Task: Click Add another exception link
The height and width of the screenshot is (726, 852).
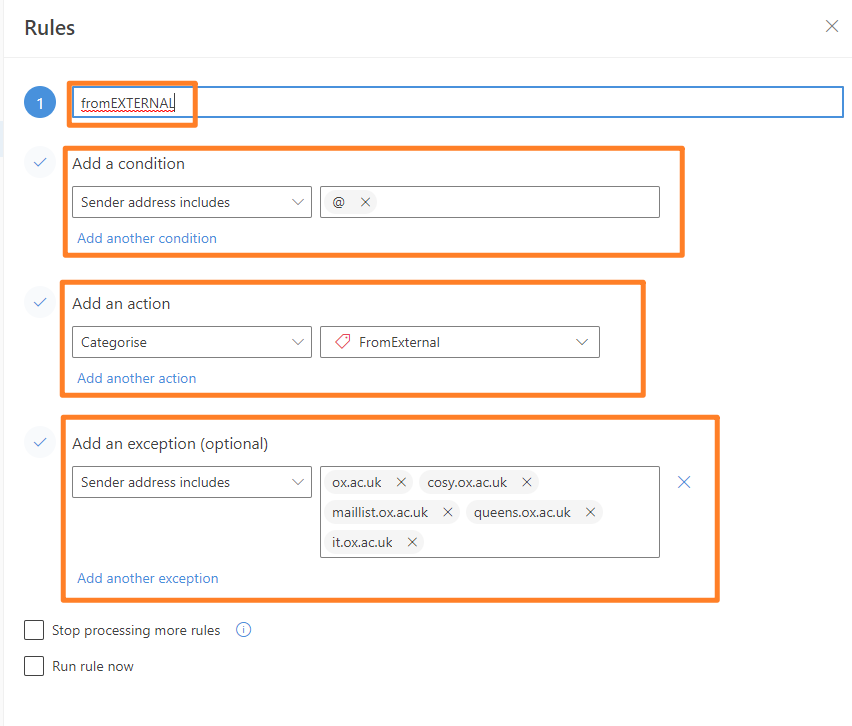Action: 148,578
